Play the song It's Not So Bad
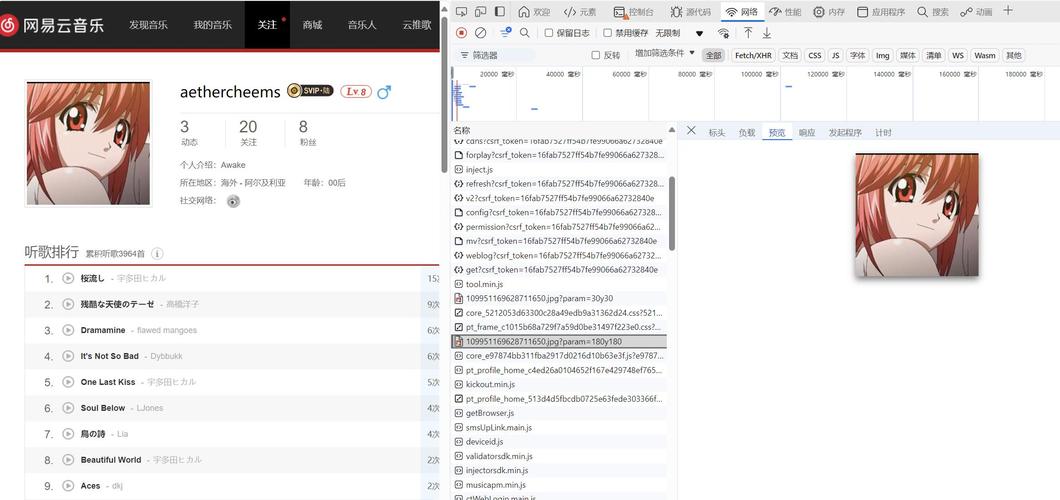1060x500 pixels. click(68, 355)
